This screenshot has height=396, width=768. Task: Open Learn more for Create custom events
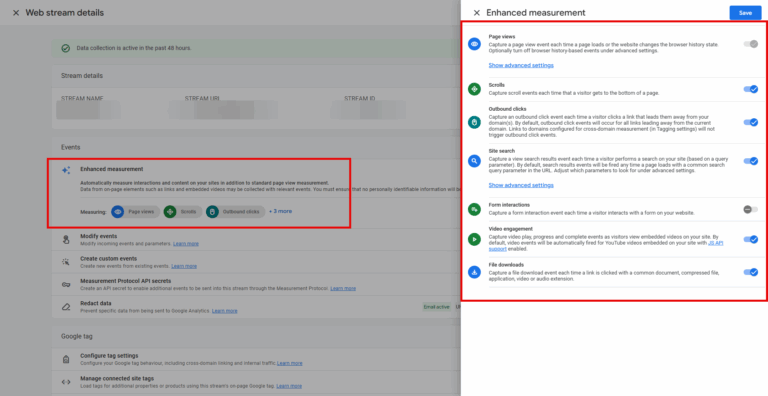(x=184, y=266)
